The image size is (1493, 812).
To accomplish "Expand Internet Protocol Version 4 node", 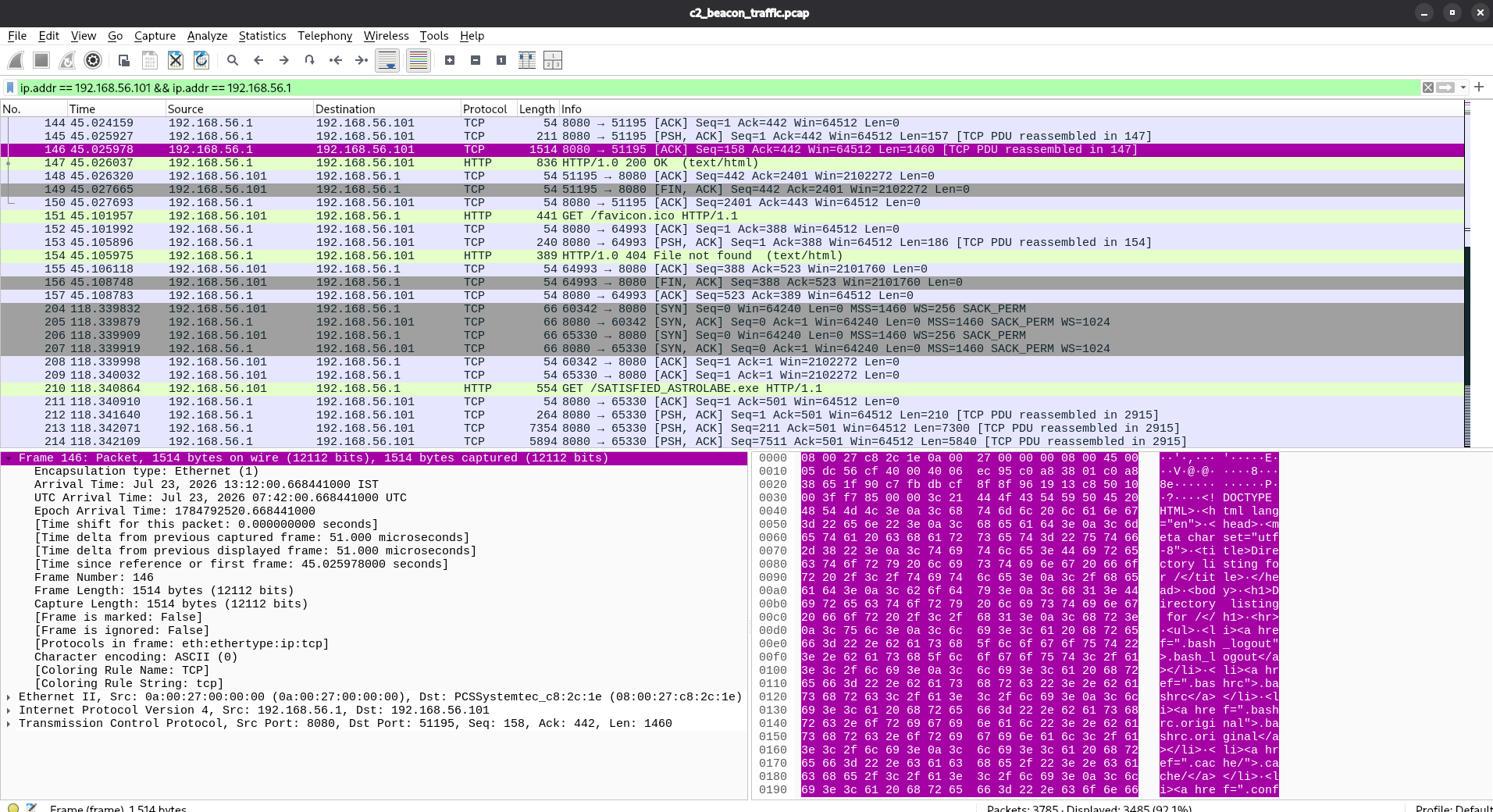I will point(9,710).
